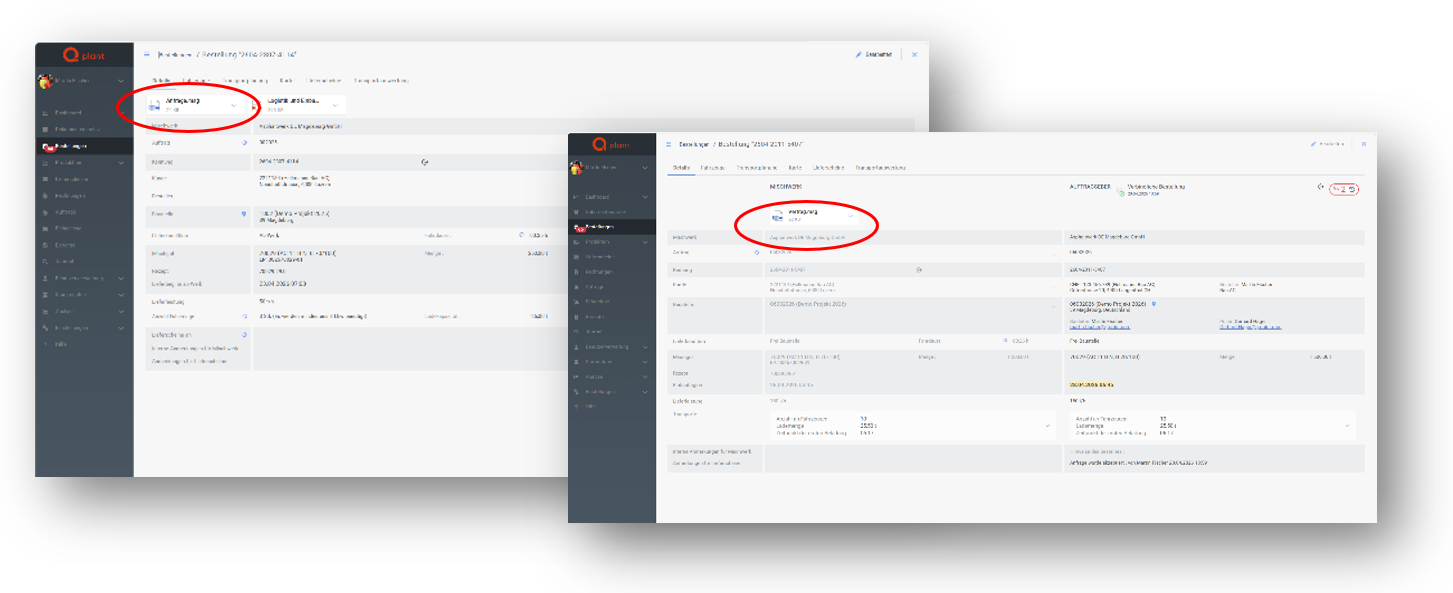This screenshot has height=593, width=1453.
Task: Click the map pin icon next to Demo Projekt
Action: [x=1153, y=303]
